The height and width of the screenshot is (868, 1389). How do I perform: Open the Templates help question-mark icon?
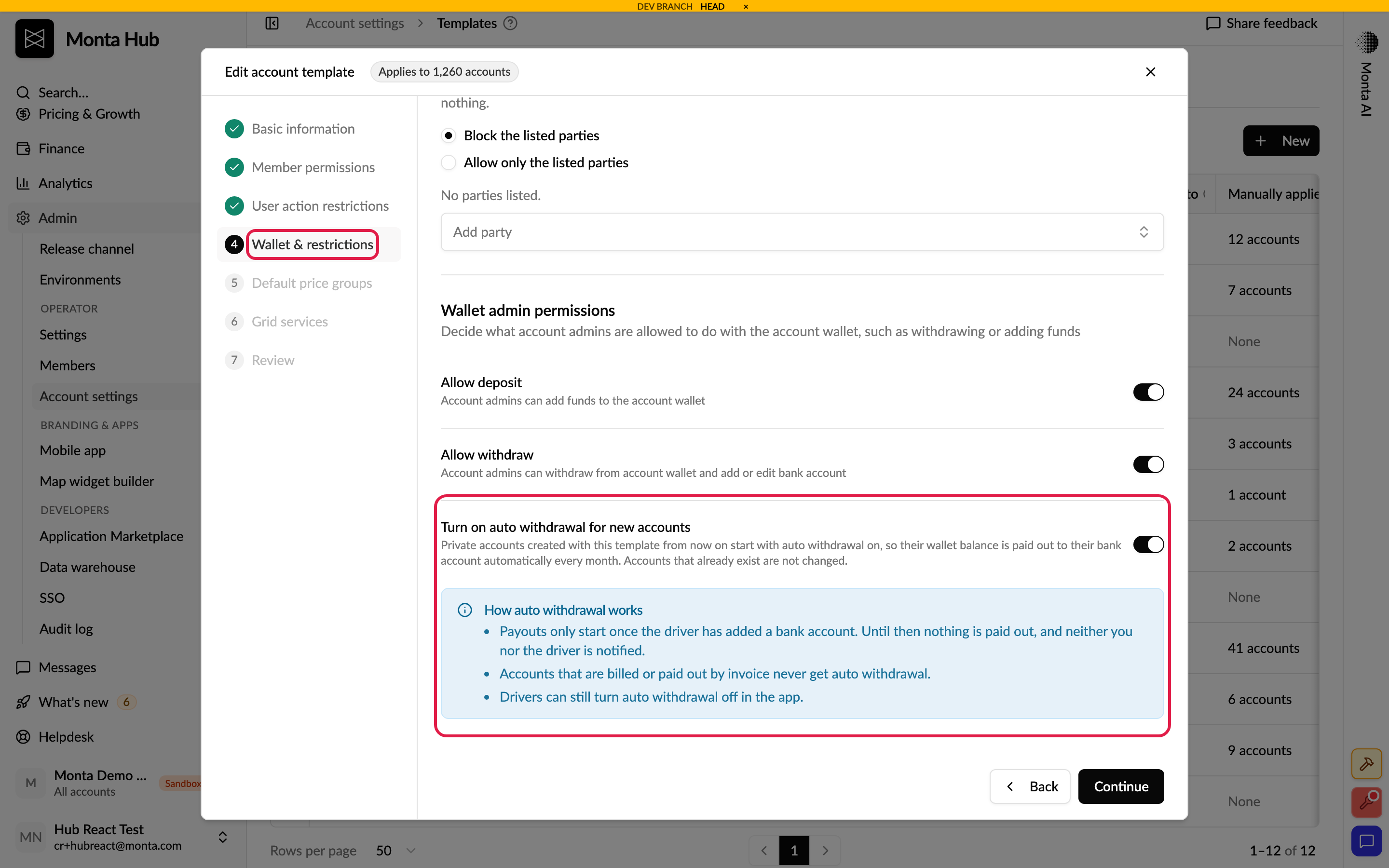click(x=510, y=24)
